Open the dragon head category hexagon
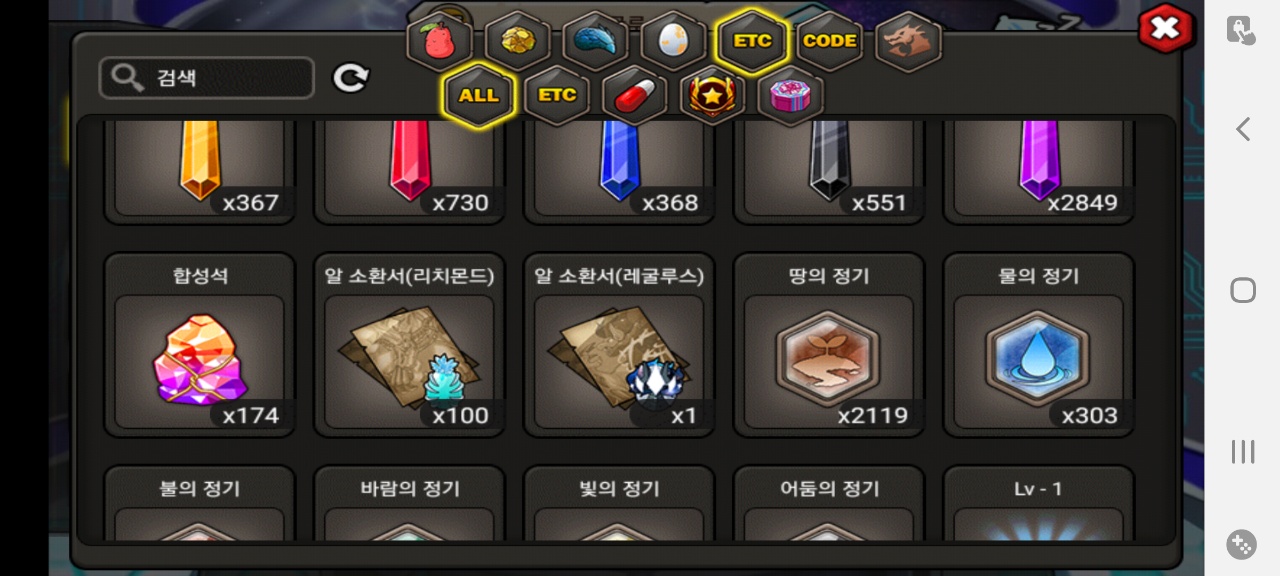 point(909,41)
